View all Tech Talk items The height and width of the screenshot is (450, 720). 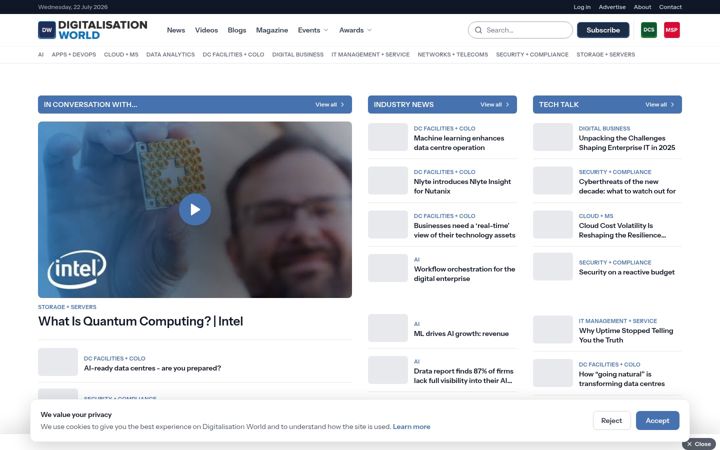659,105
